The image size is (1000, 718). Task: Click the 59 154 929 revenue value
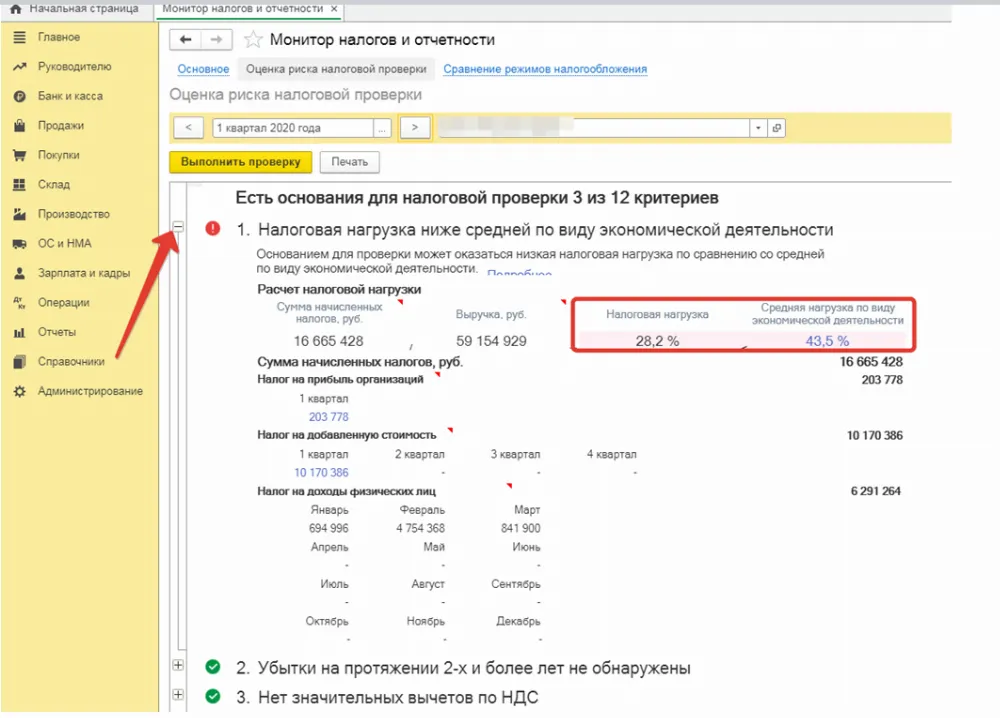(492, 341)
